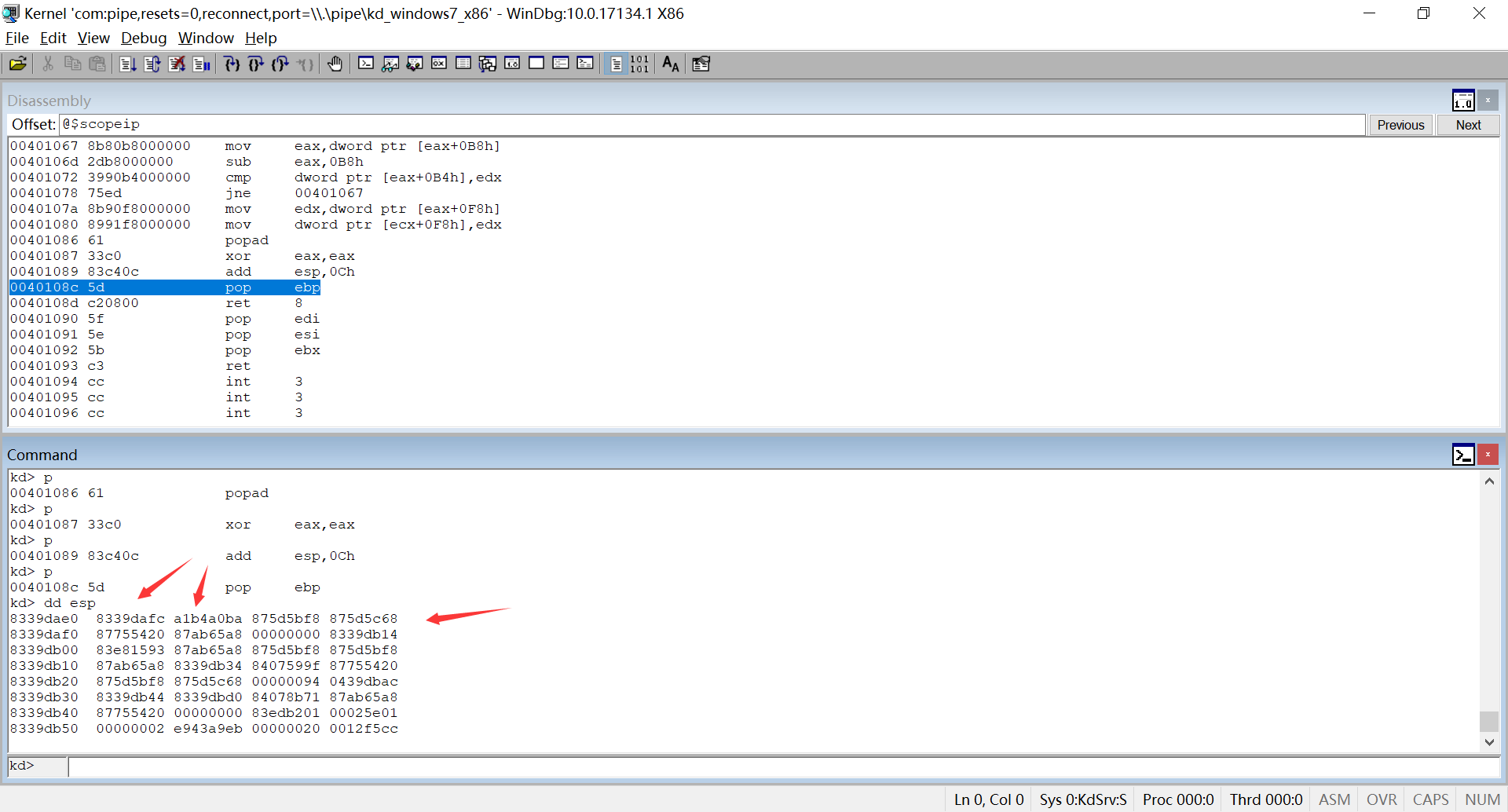This screenshot has width=1508, height=812.
Task: Click address 8339db50 in the memory dump
Action: [44, 729]
